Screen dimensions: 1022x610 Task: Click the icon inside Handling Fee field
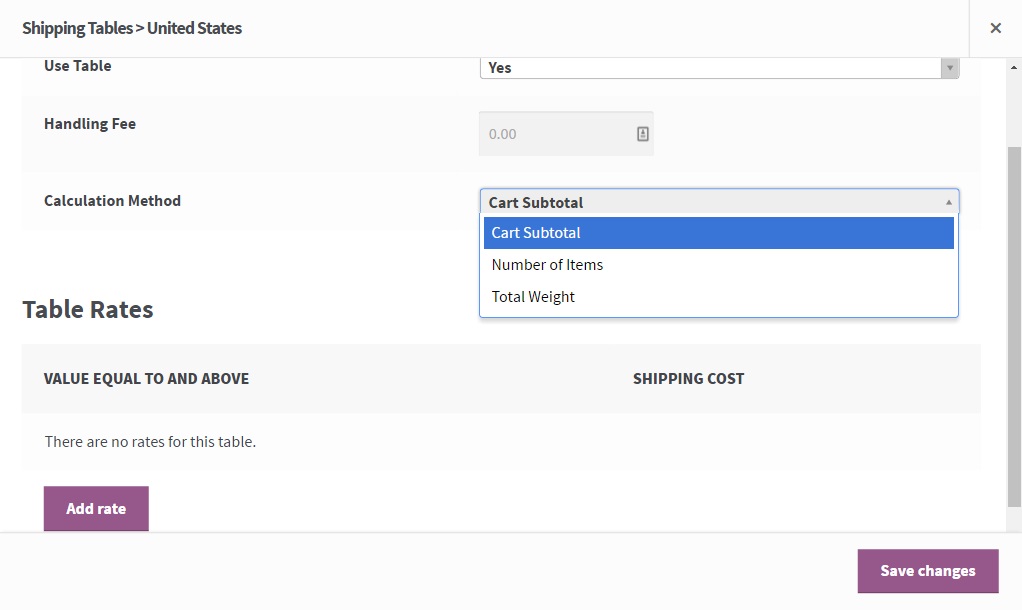point(643,134)
